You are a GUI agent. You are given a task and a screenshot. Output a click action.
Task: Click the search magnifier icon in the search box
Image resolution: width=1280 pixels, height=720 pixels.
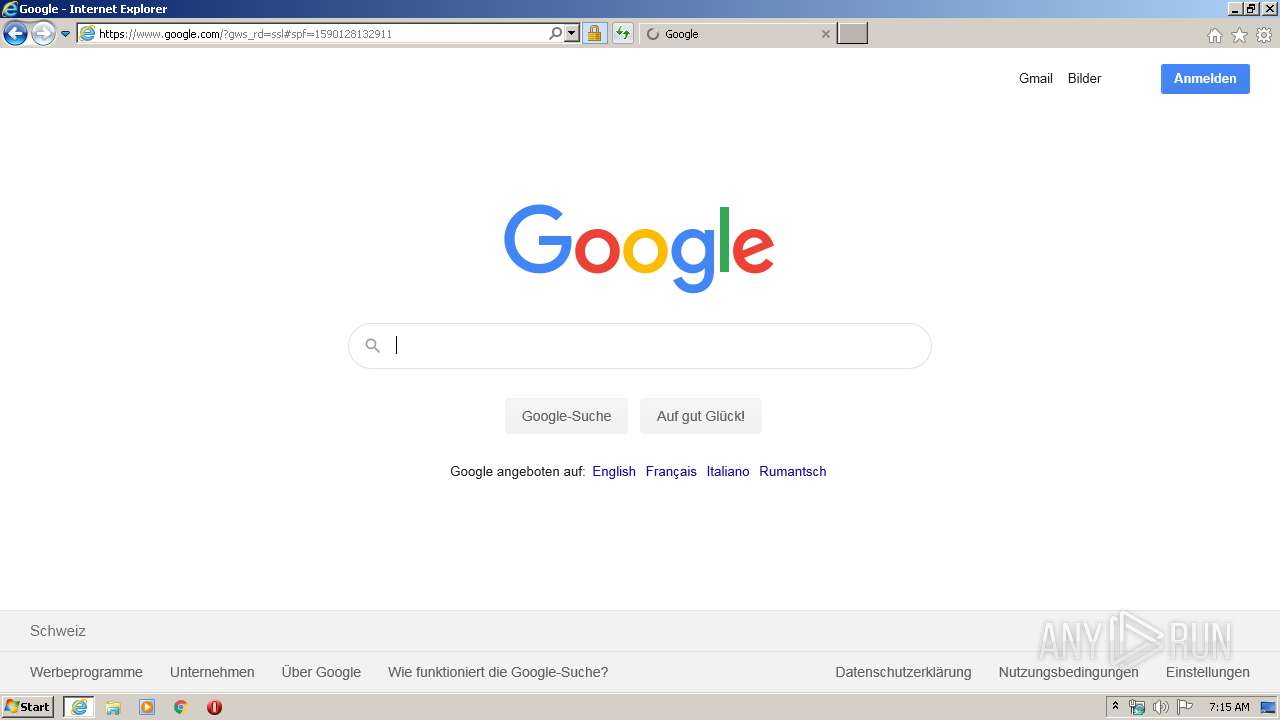coord(372,345)
